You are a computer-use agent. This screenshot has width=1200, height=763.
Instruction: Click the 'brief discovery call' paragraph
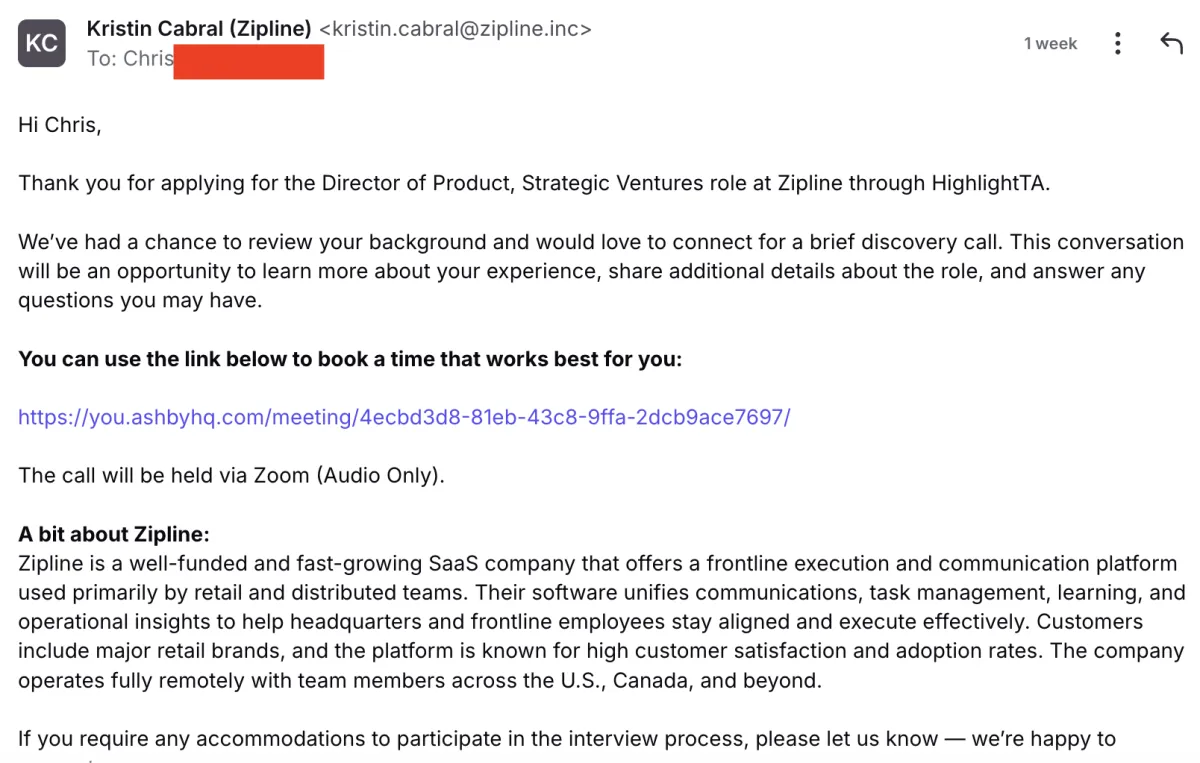tap(600, 271)
